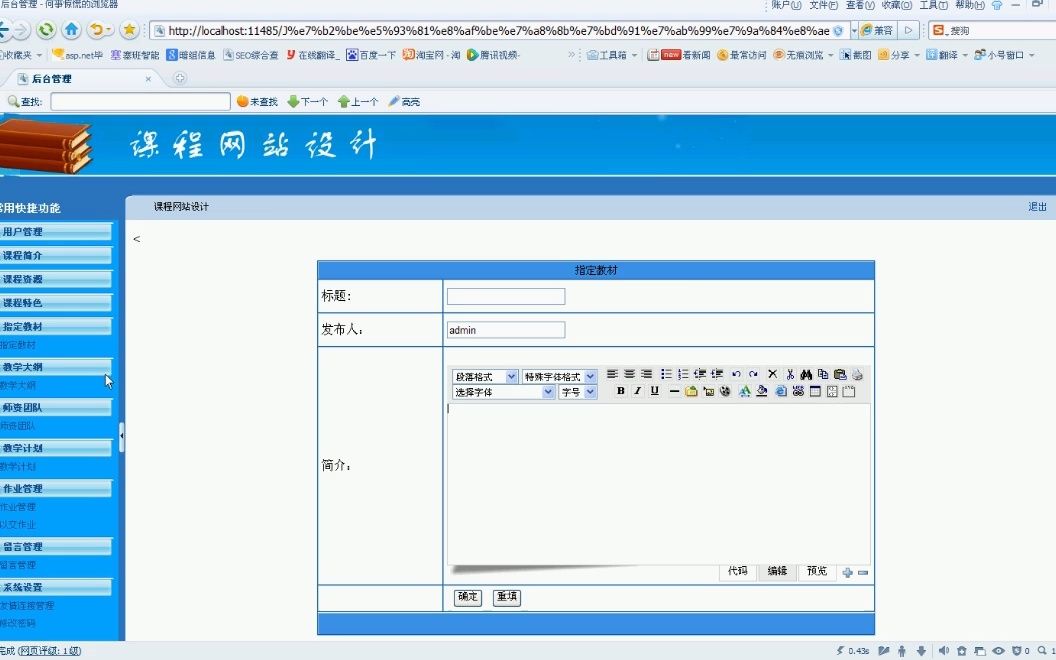Click the delete X icon in editor
The height and width of the screenshot is (660, 1056).
772,374
